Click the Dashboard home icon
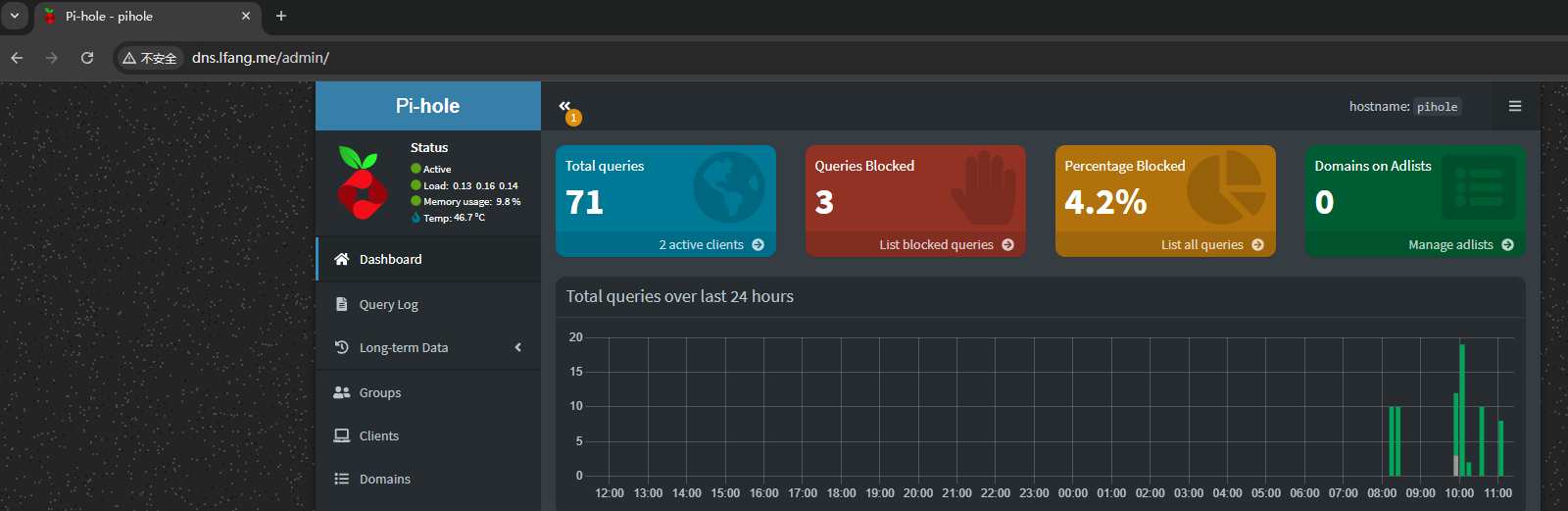1568x511 pixels. [x=341, y=259]
